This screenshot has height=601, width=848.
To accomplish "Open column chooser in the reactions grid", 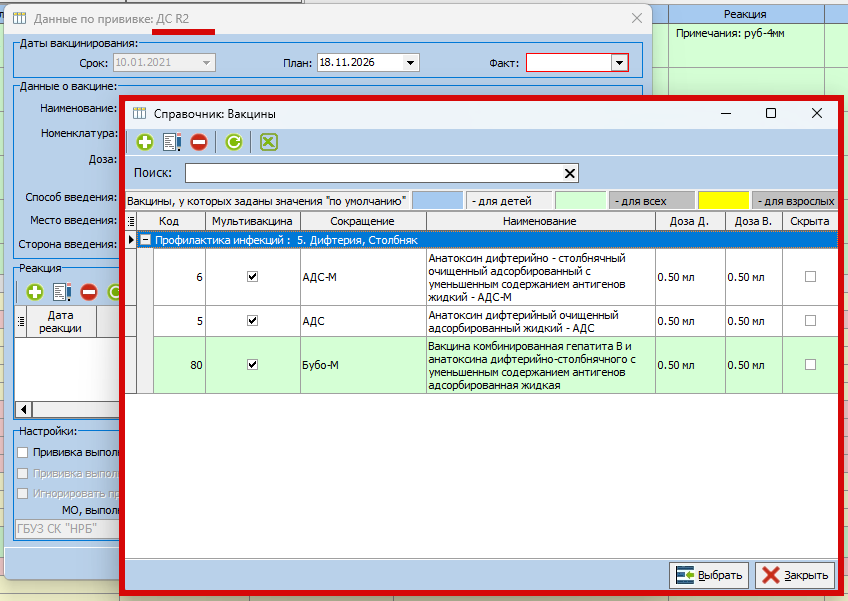I will [x=21, y=321].
